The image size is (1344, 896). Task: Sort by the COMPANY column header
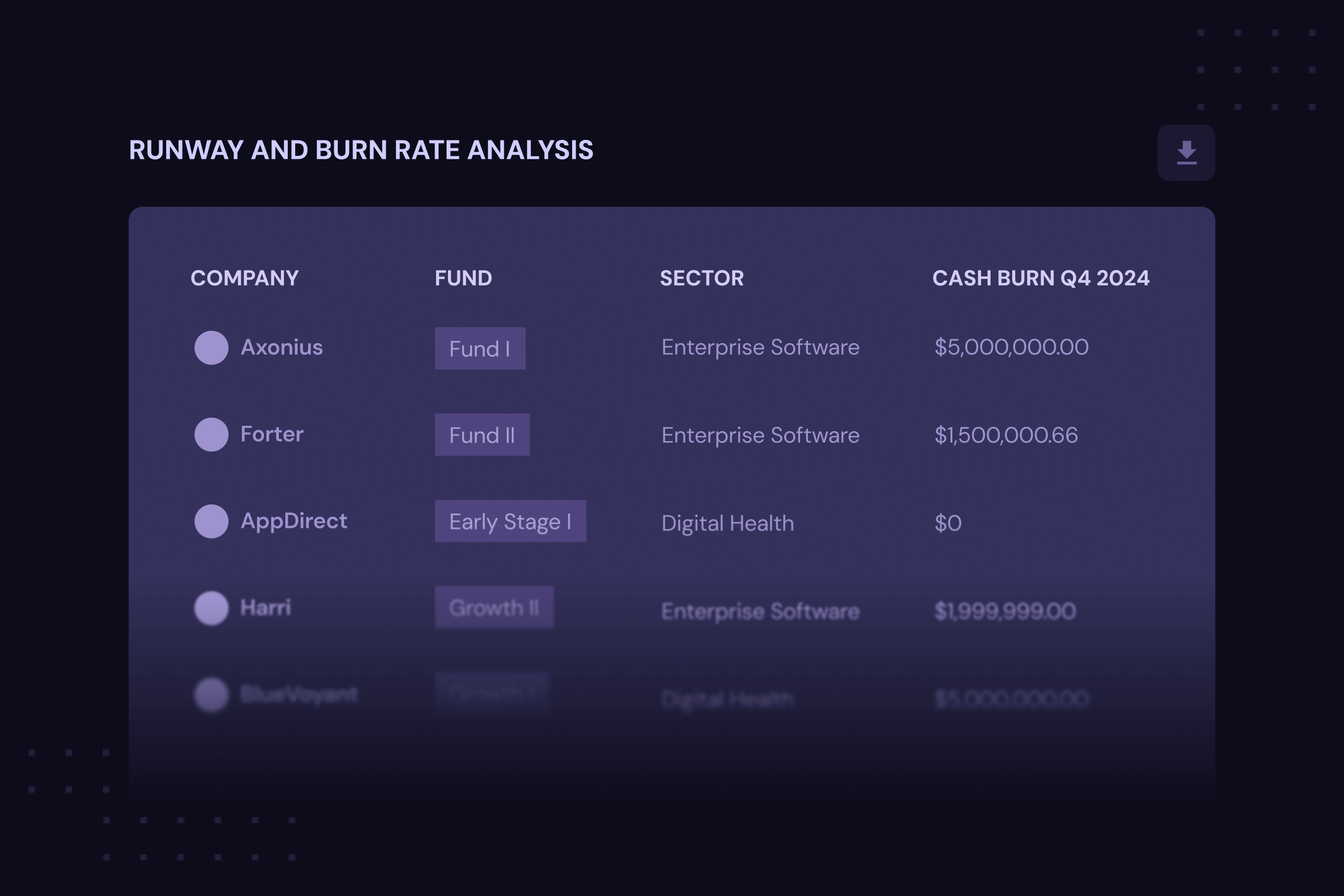[x=245, y=278]
